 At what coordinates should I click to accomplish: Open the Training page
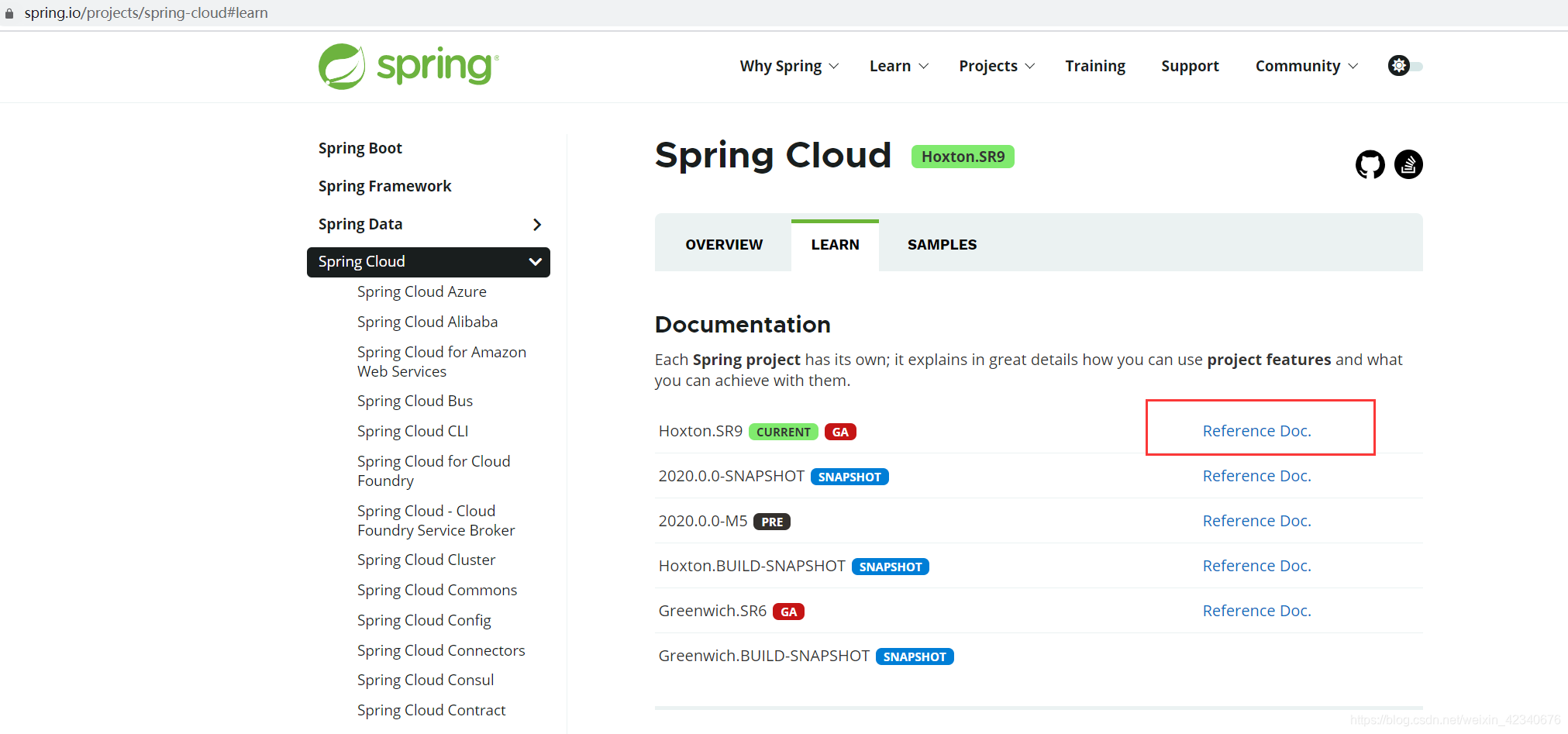tap(1095, 67)
